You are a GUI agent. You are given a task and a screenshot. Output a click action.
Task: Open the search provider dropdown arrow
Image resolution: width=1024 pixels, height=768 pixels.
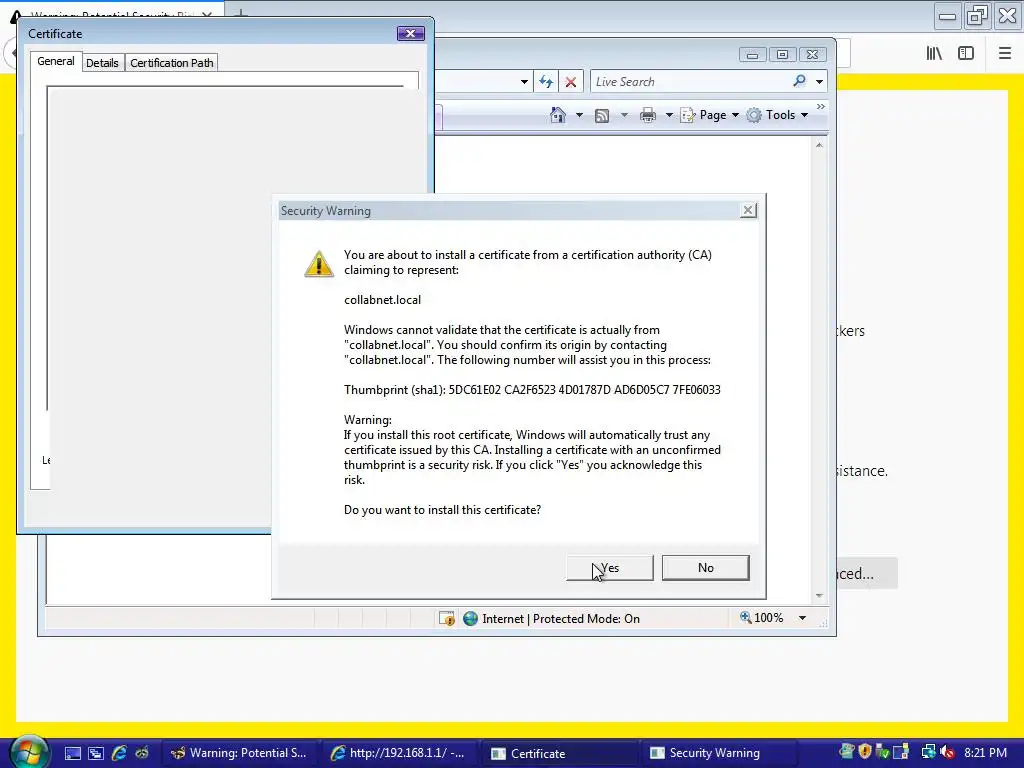[819, 82]
